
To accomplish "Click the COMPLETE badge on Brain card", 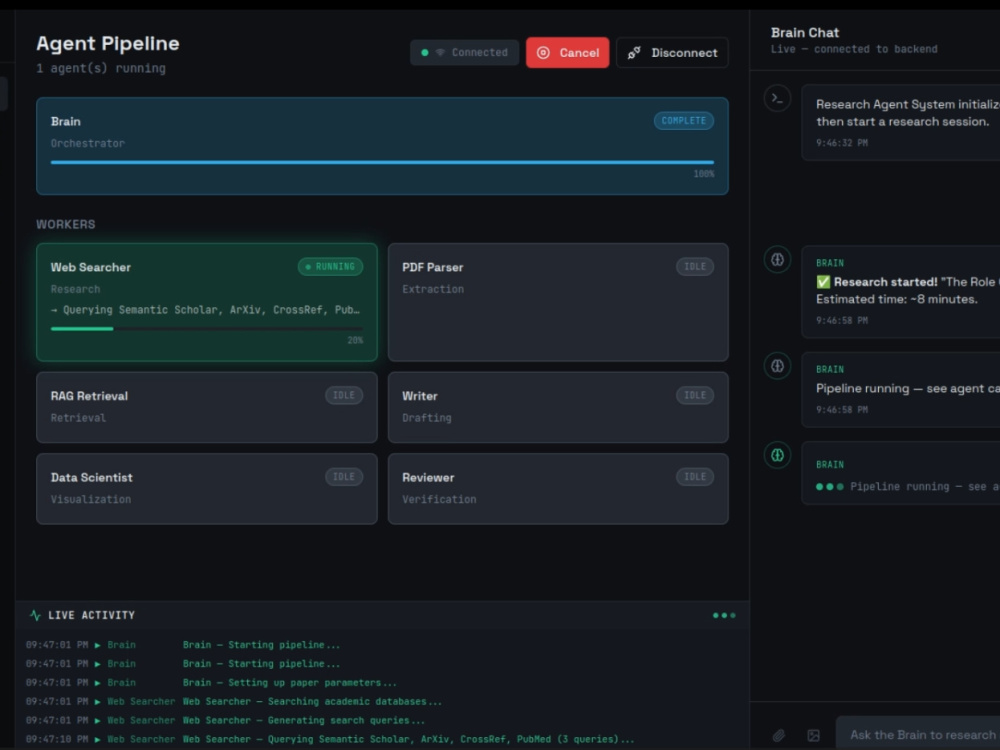I will pyautogui.click(x=684, y=121).
